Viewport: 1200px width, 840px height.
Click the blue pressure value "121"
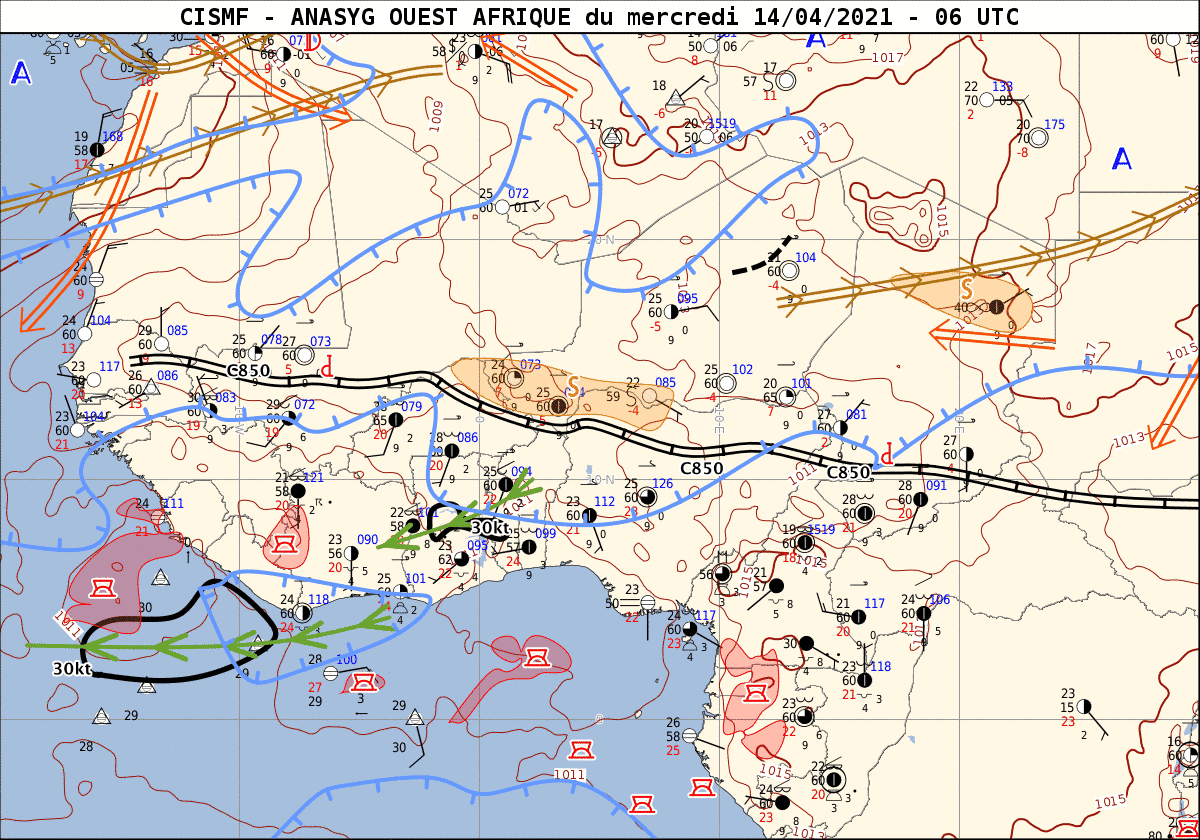[313, 478]
